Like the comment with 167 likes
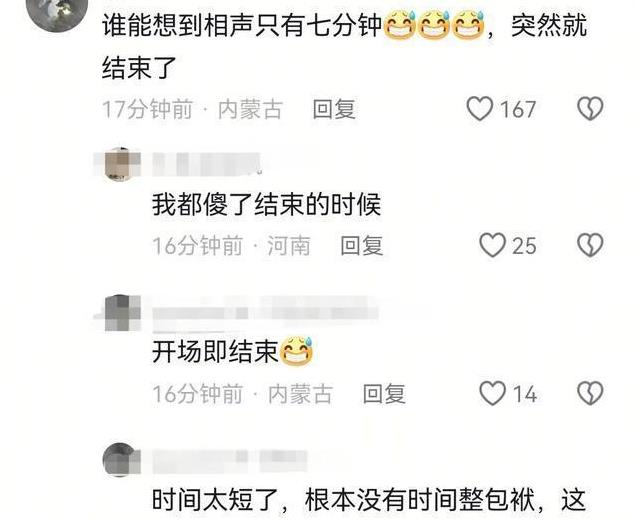 click(x=480, y=109)
